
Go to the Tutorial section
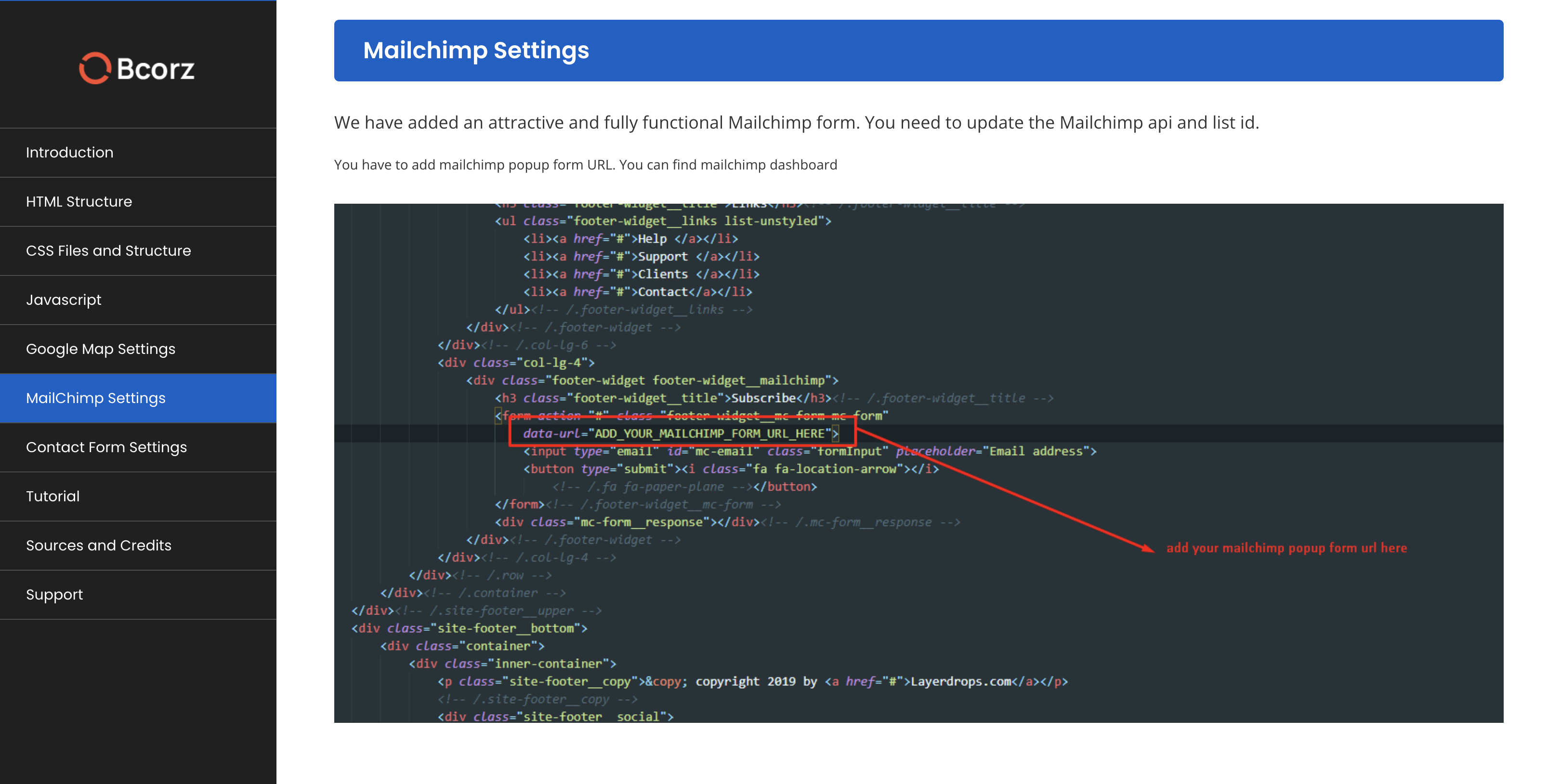[138, 497]
